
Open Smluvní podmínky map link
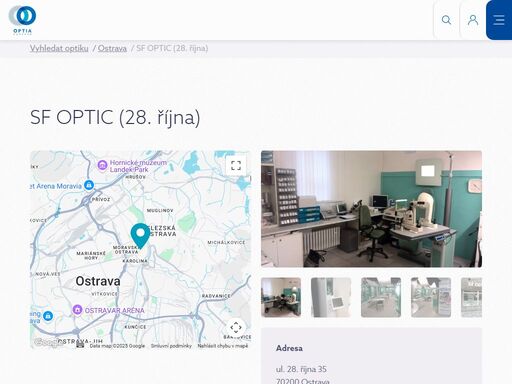pyautogui.click(x=171, y=346)
